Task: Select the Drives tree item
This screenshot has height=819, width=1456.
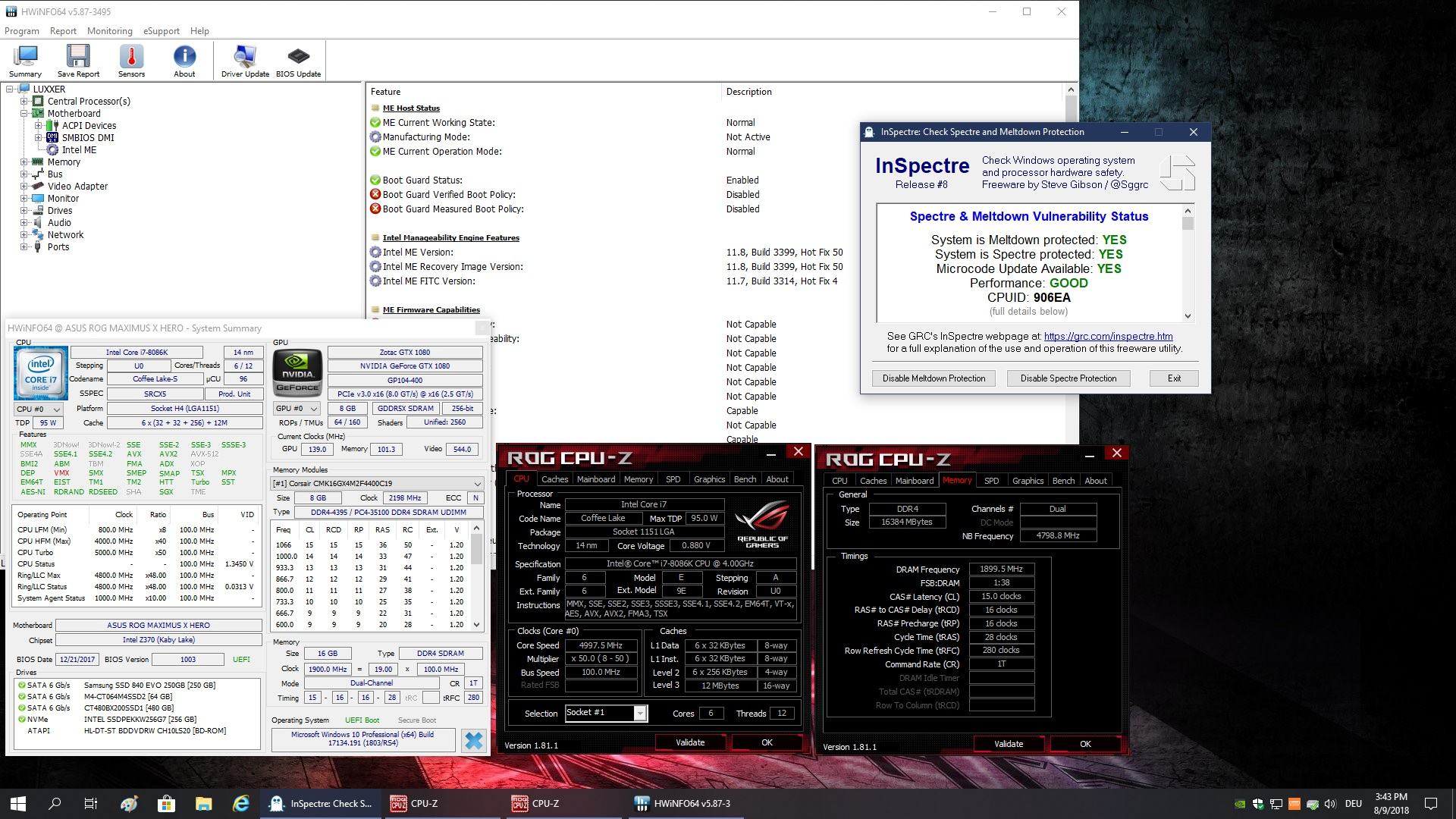Action: pyautogui.click(x=60, y=211)
